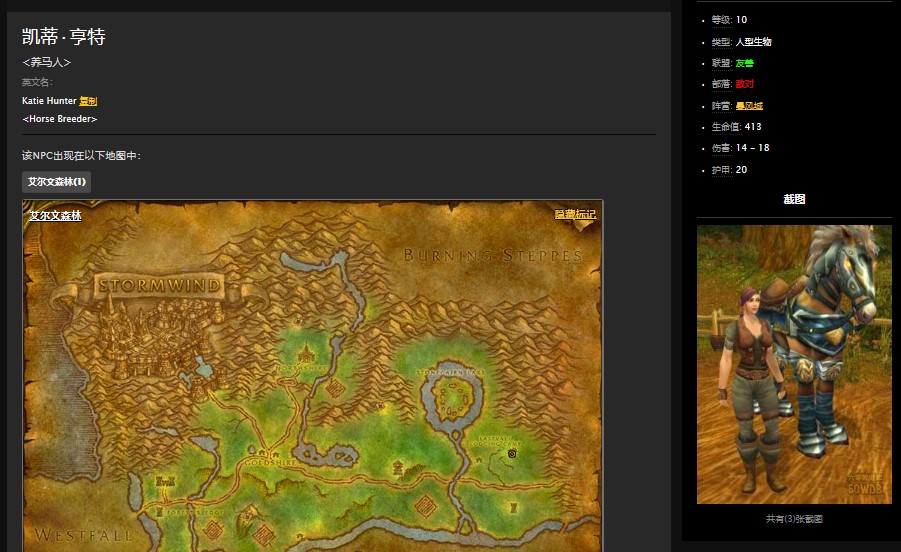
Task: Click the 敌对 horde reaction text
Action: click(744, 84)
